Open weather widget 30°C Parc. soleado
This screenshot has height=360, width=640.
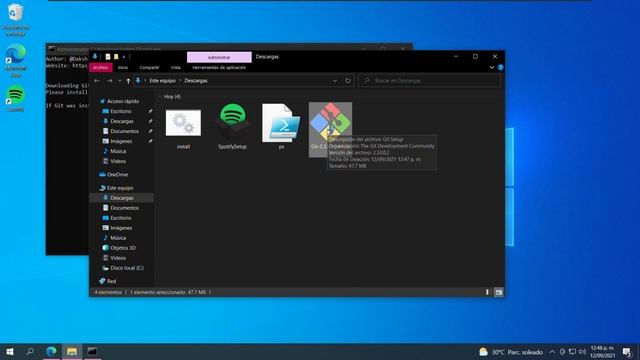[x=511, y=352]
